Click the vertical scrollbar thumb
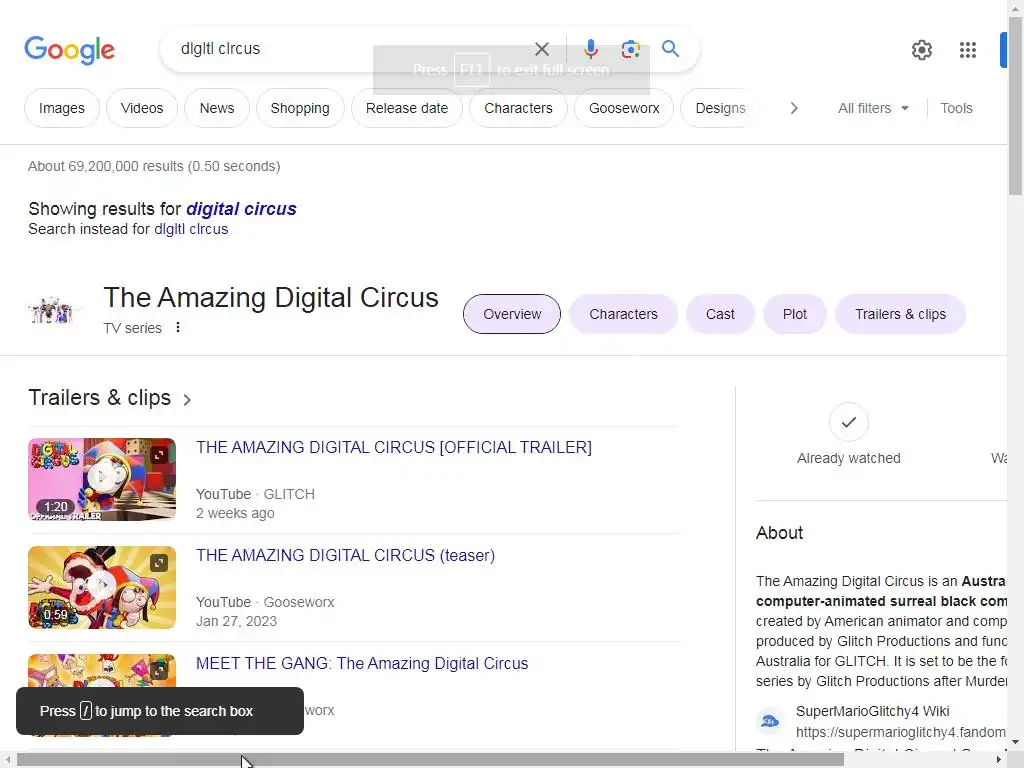Viewport: 1024px width, 768px height. (x=1015, y=104)
